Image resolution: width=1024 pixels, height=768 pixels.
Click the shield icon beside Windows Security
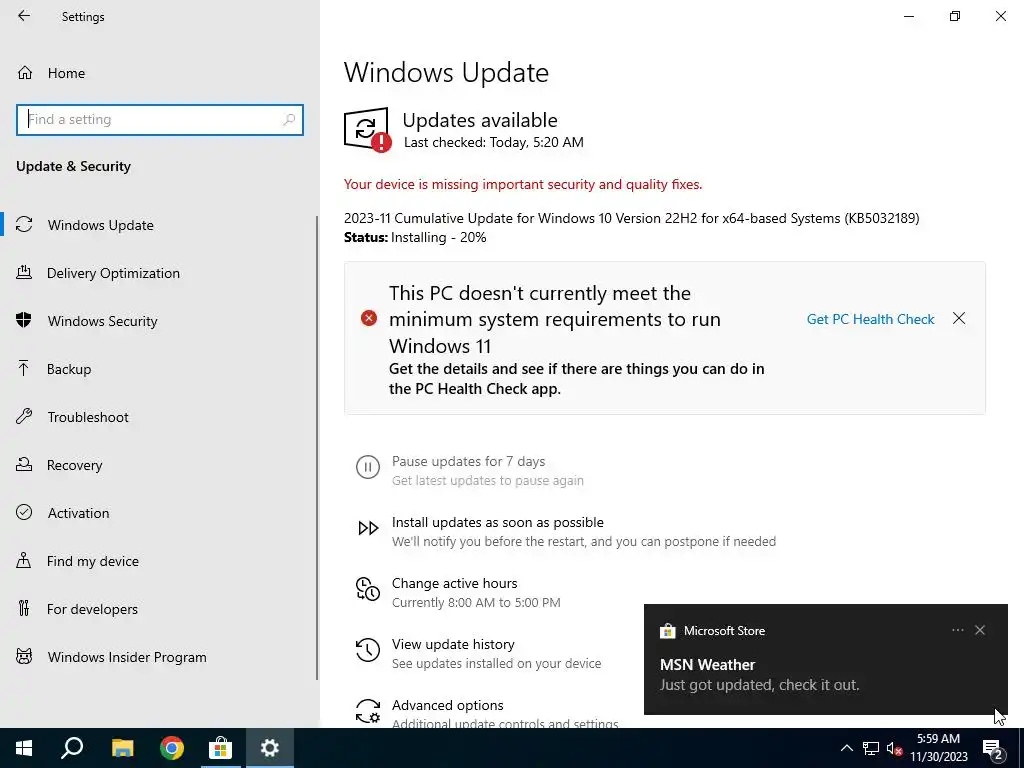click(x=24, y=320)
